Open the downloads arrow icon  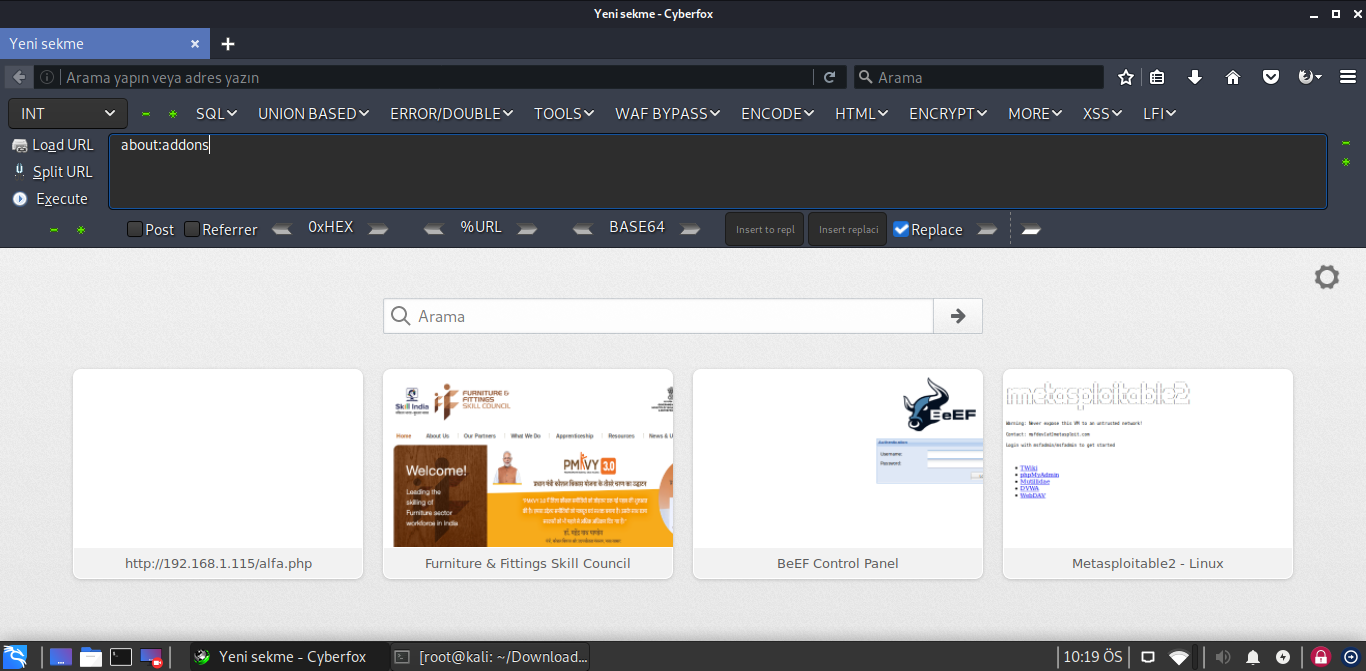[x=1195, y=77]
